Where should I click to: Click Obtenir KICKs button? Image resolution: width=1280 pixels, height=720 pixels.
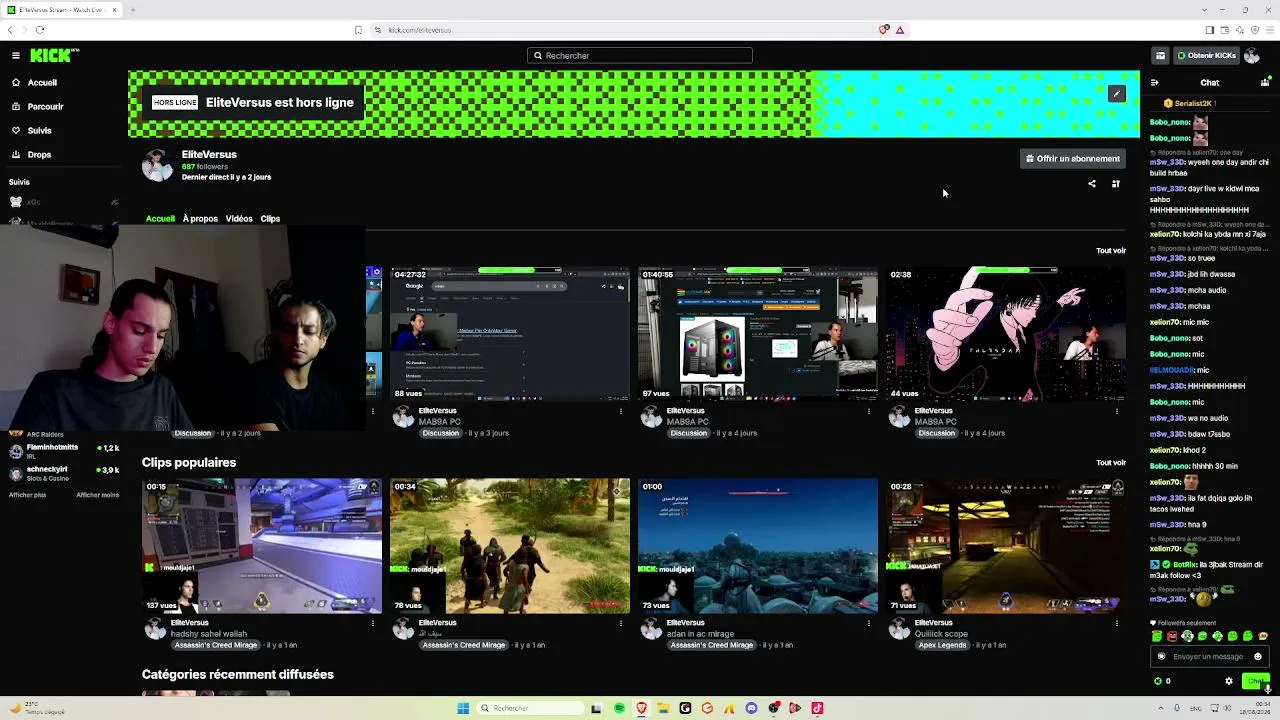[1206, 56]
